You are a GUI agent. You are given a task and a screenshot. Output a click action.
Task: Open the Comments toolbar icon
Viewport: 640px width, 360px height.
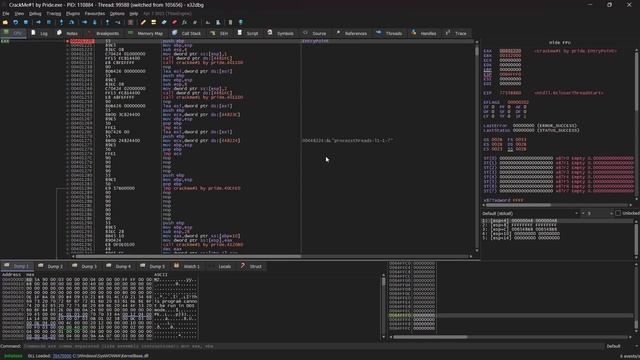153,22
